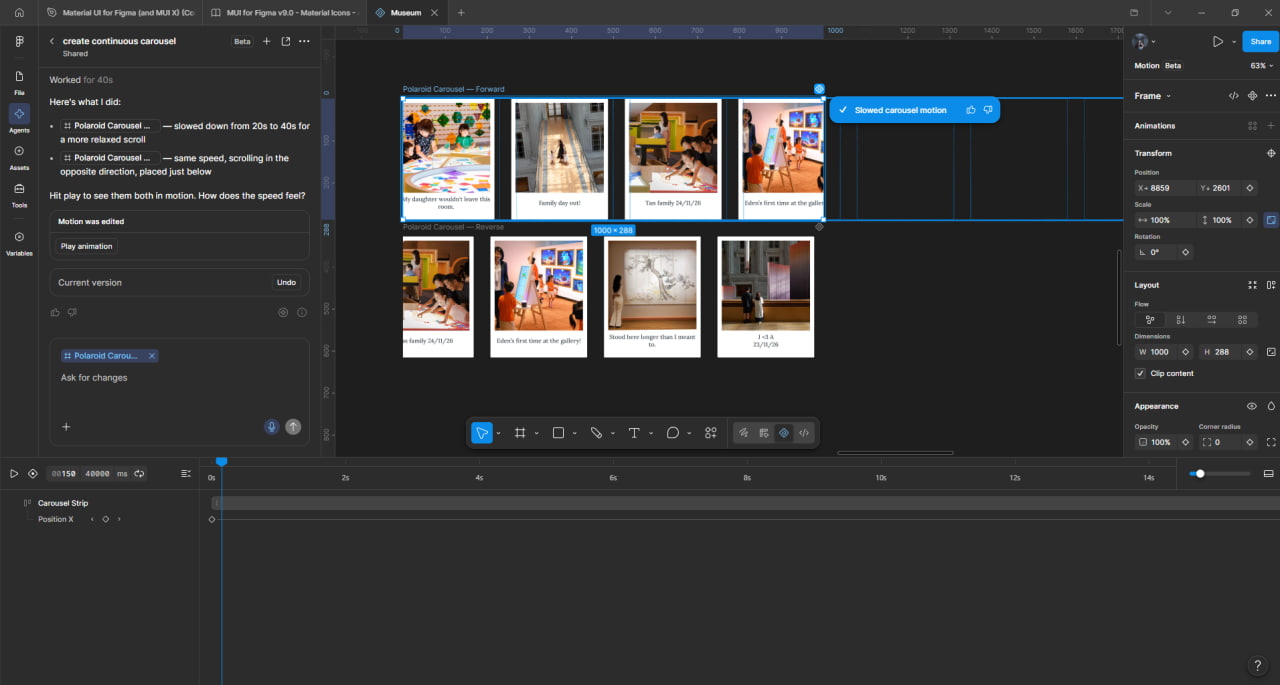Image resolution: width=1280 pixels, height=685 pixels.
Task: Toggle loop playback in timeline
Action: (140, 474)
